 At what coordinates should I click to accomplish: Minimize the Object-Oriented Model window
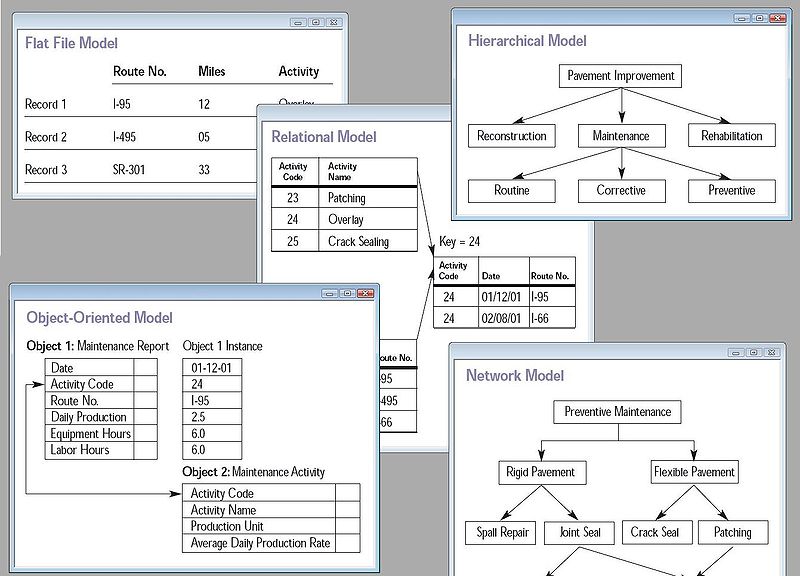pyautogui.click(x=330, y=293)
